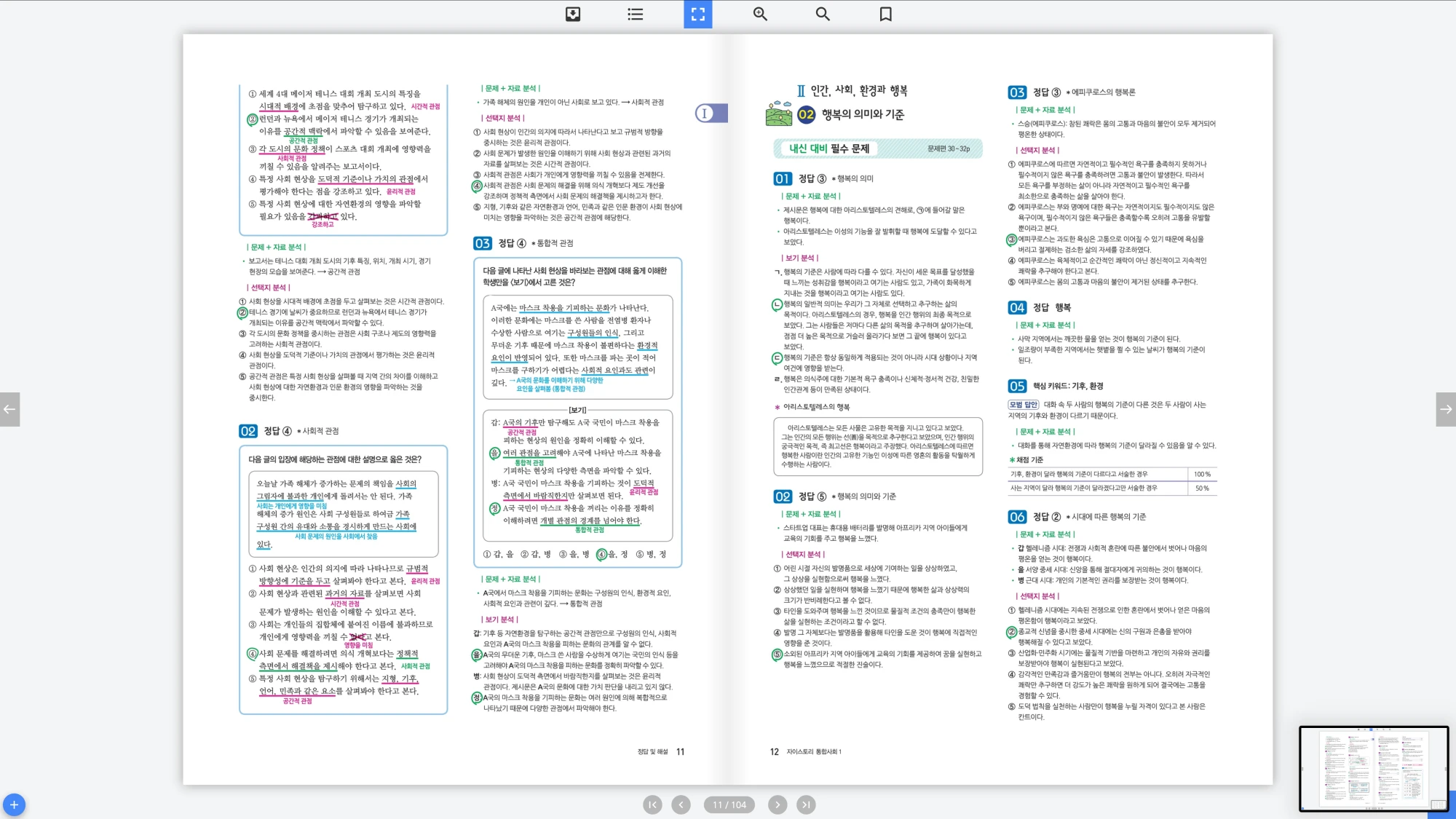The width and height of the screenshot is (1456, 819).
Task: Click the download icon in top toolbar
Action: (x=573, y=14)
